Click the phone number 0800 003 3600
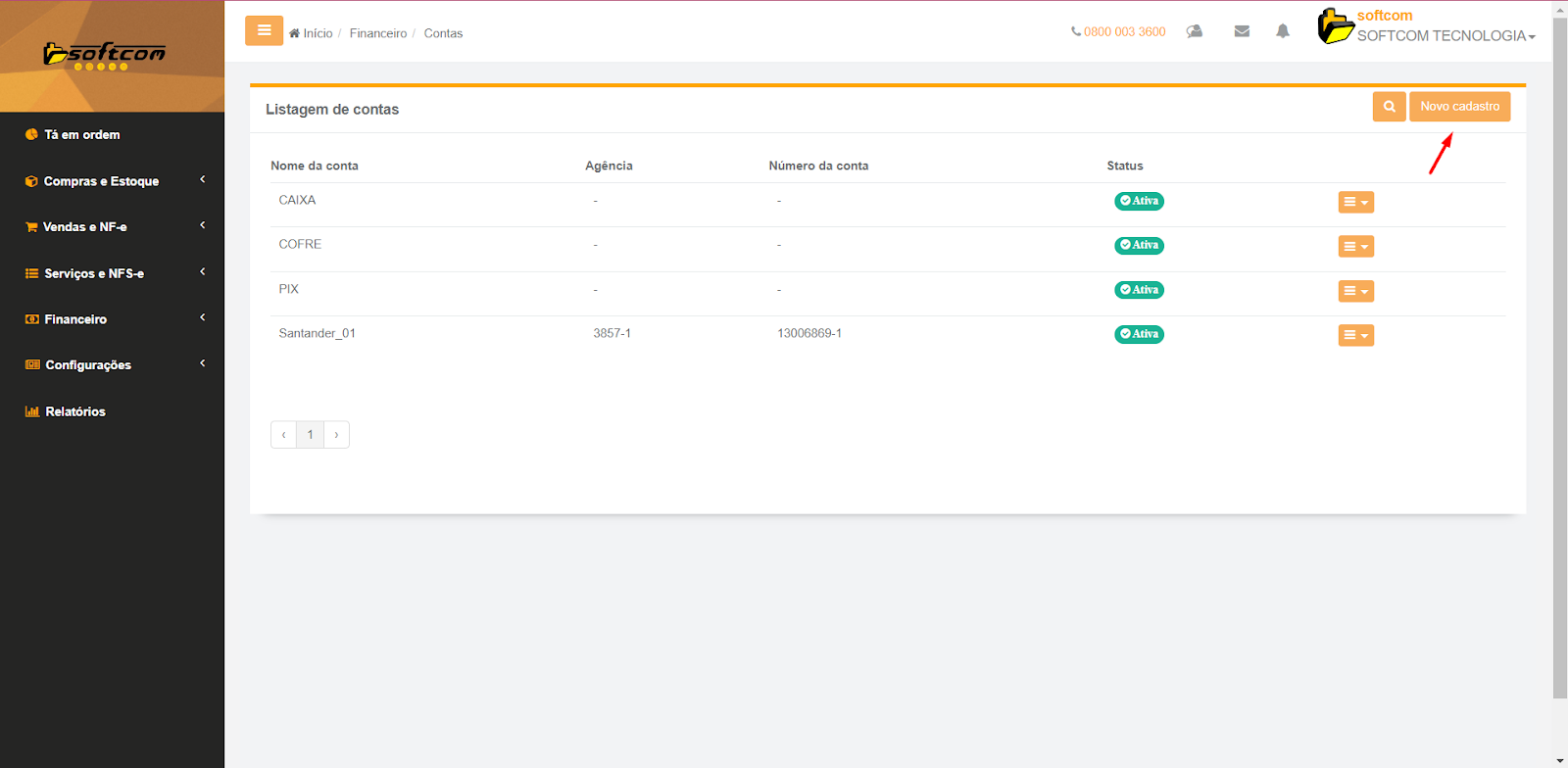The width and height of the screenshot is (1568, 768). coord(1118,32)
